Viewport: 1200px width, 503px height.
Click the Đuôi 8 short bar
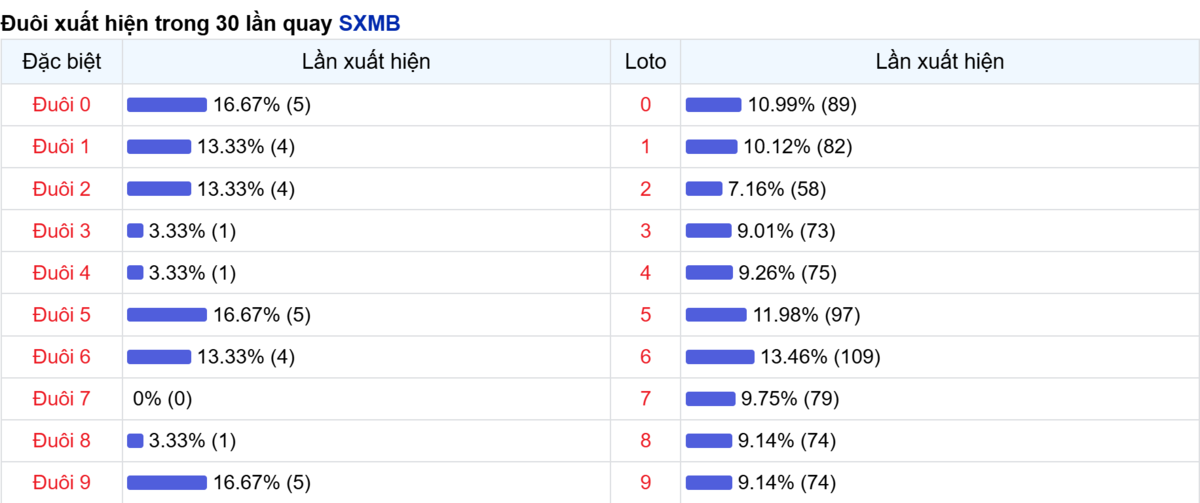pyautogui.click(x=135, y=441)
